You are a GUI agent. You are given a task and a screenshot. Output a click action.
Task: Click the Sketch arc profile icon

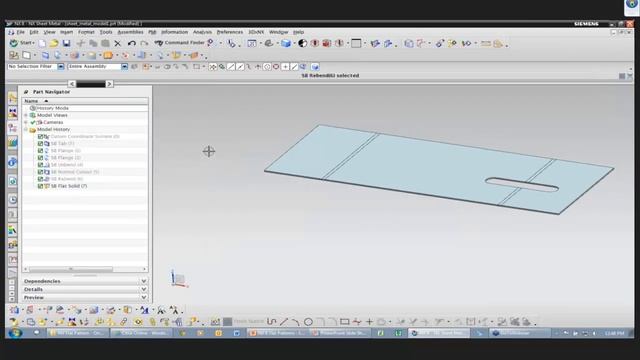pos(271,322)
